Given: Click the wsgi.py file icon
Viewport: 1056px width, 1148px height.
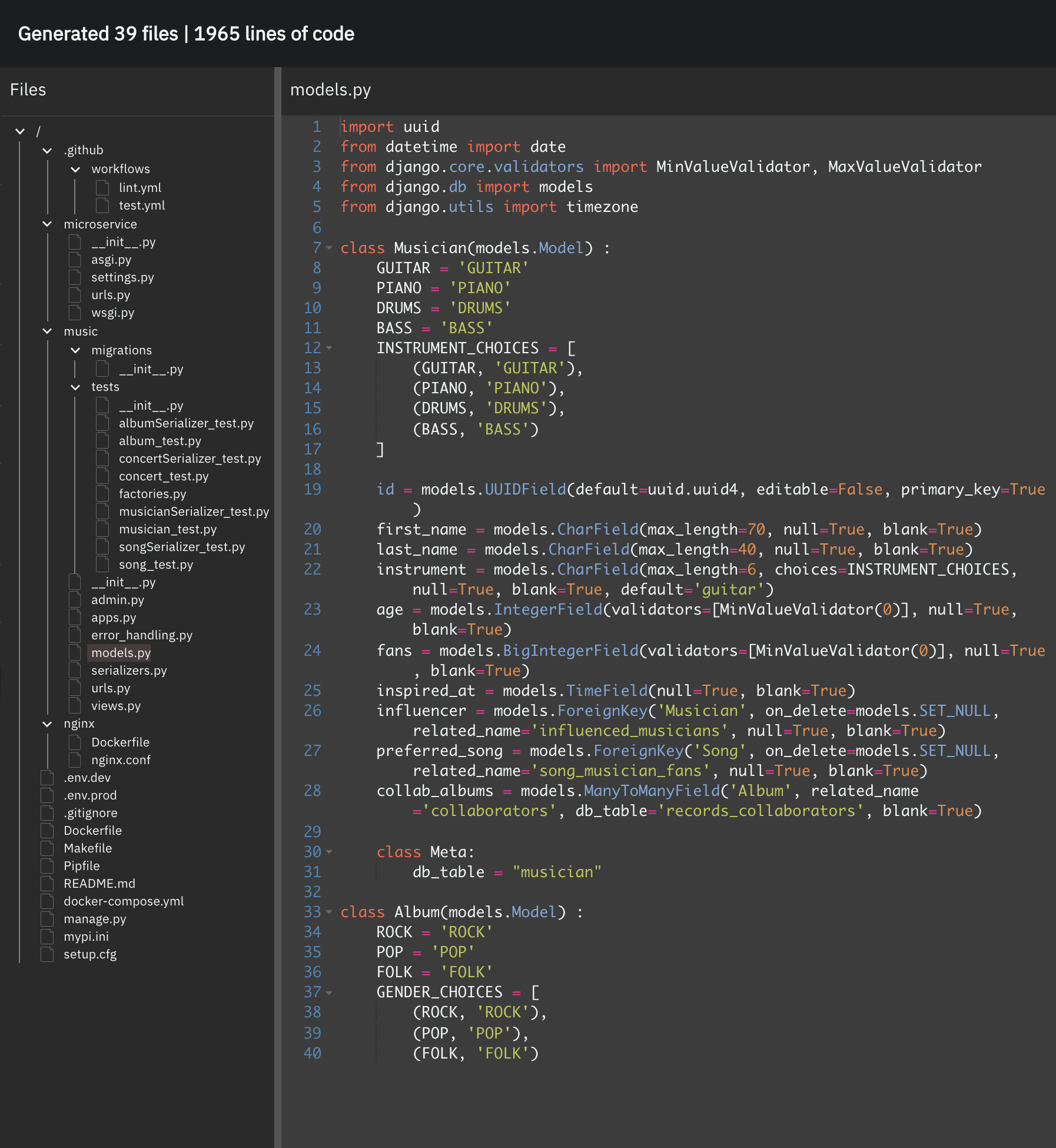Looking at the screenshot, I should 75,313.
